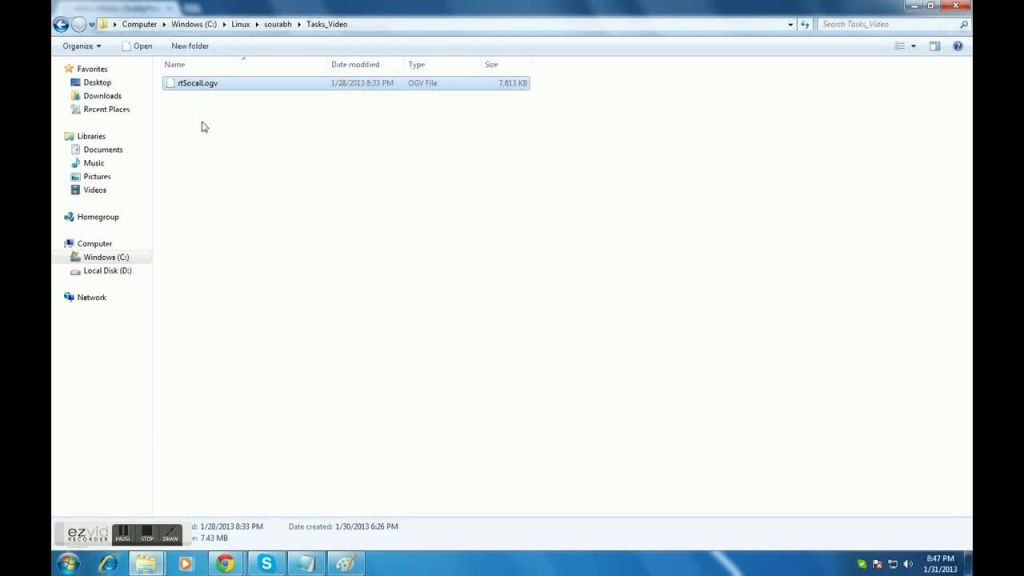Pause the ezvid recording
The width and height of the screenshot is (1024, 576).
[123, 534]
